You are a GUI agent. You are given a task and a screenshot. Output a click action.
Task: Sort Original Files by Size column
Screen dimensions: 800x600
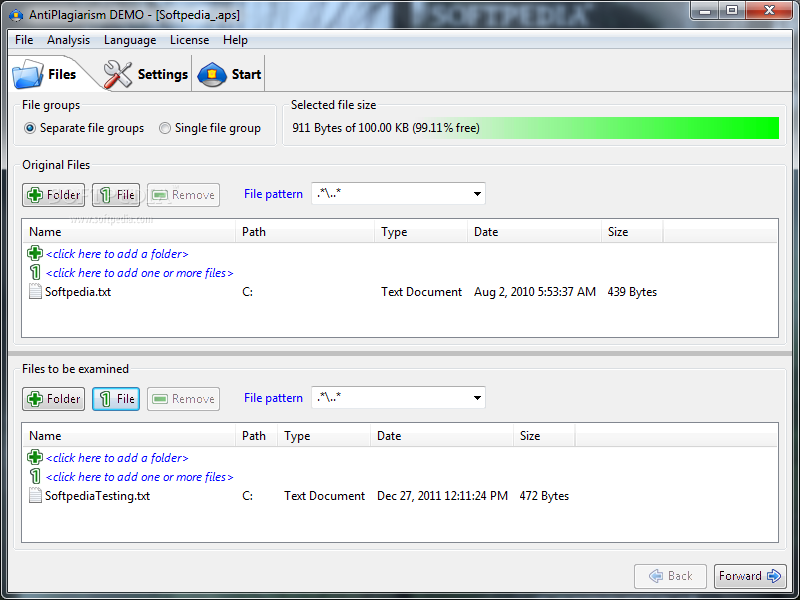pos(632,232)
